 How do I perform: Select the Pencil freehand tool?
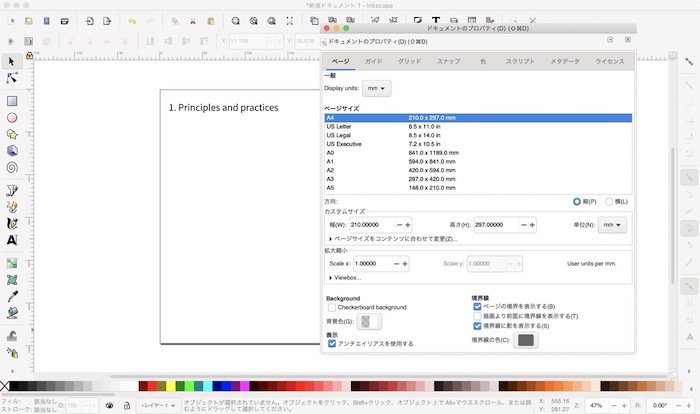12,207
